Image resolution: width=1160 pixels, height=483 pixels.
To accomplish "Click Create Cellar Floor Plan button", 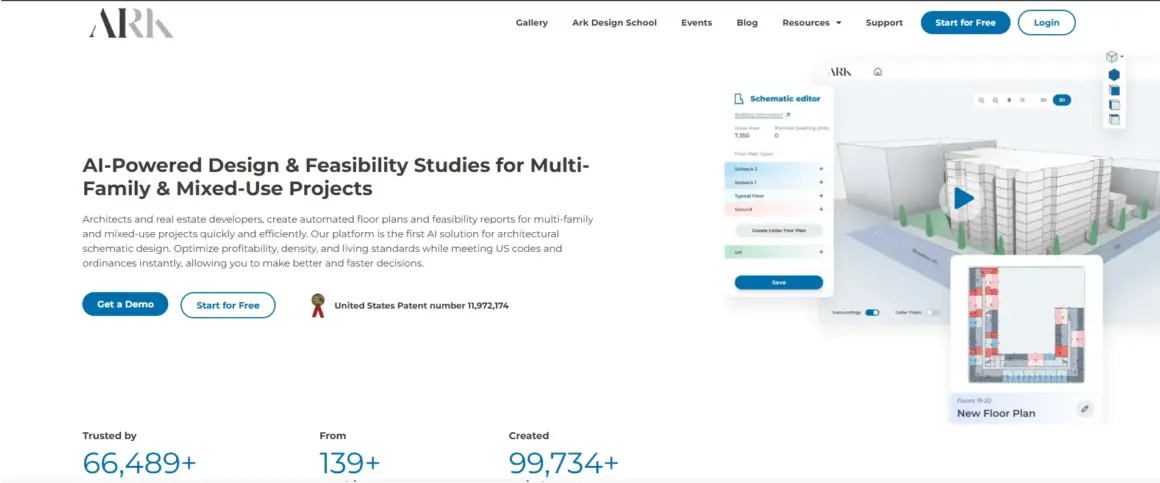I will 778,231.
